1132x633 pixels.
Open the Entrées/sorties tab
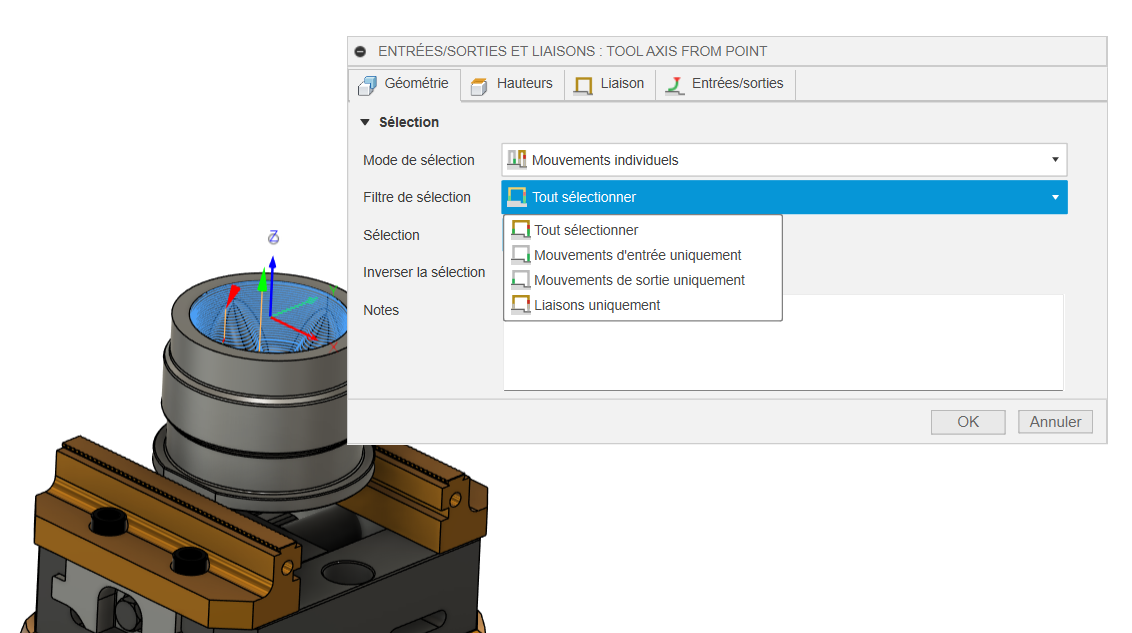pyautogui.click(x=726, y=84)
